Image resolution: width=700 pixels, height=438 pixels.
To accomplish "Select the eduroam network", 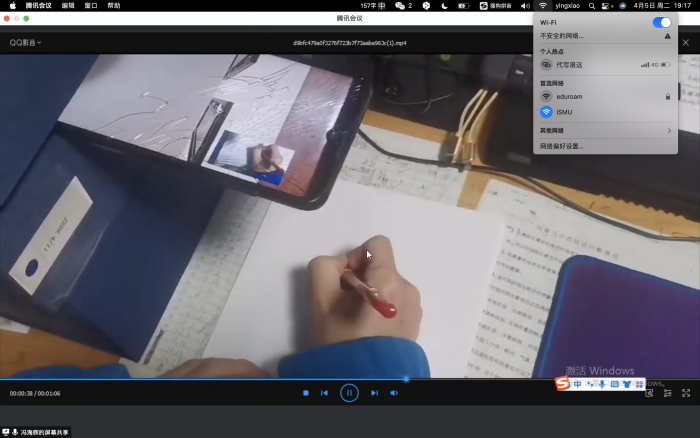I will coord(605,96).
